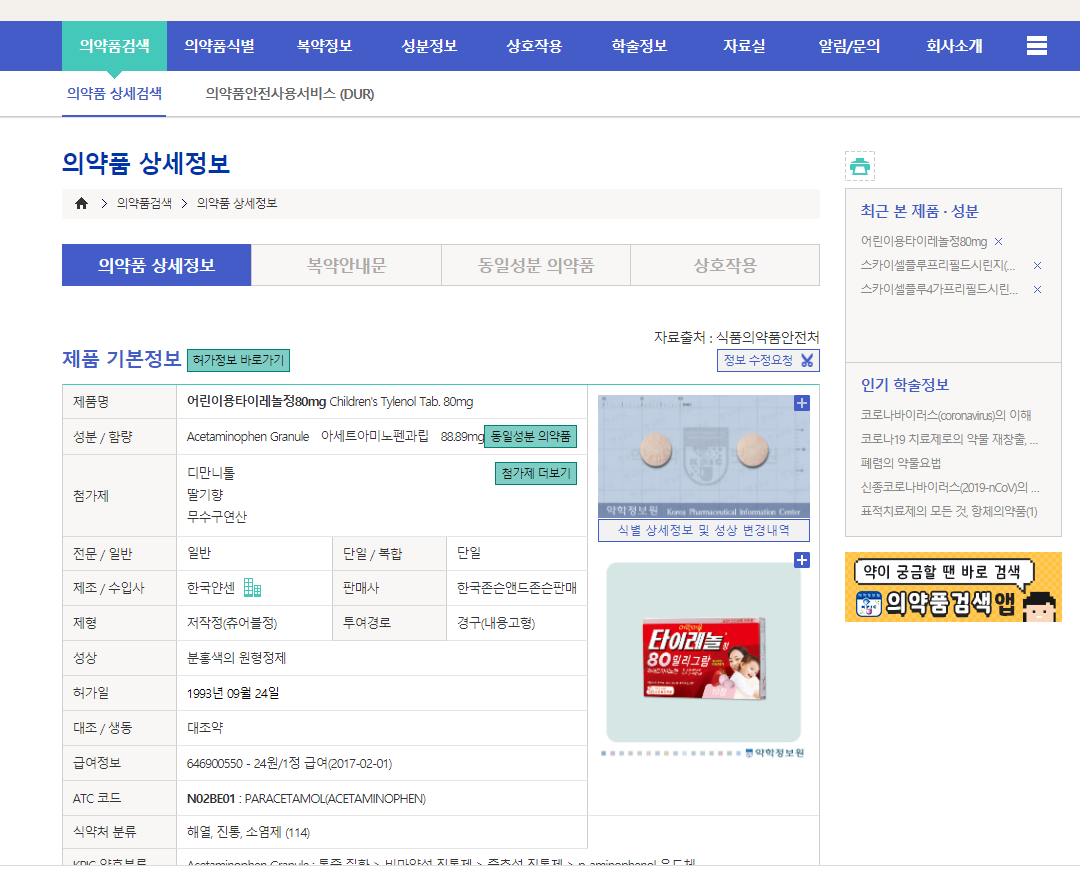Select 의약품 상세검색 submenu

pos(114,94)
